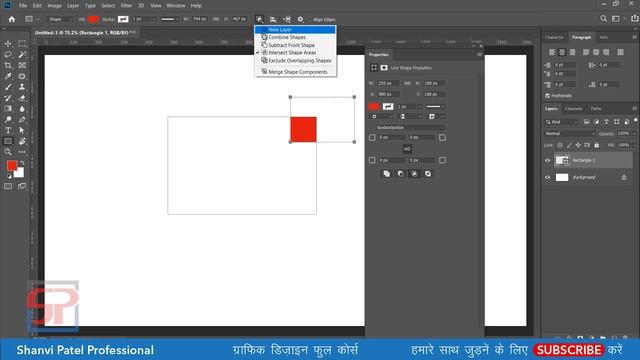Click the search icon at top right

(603, 19)
